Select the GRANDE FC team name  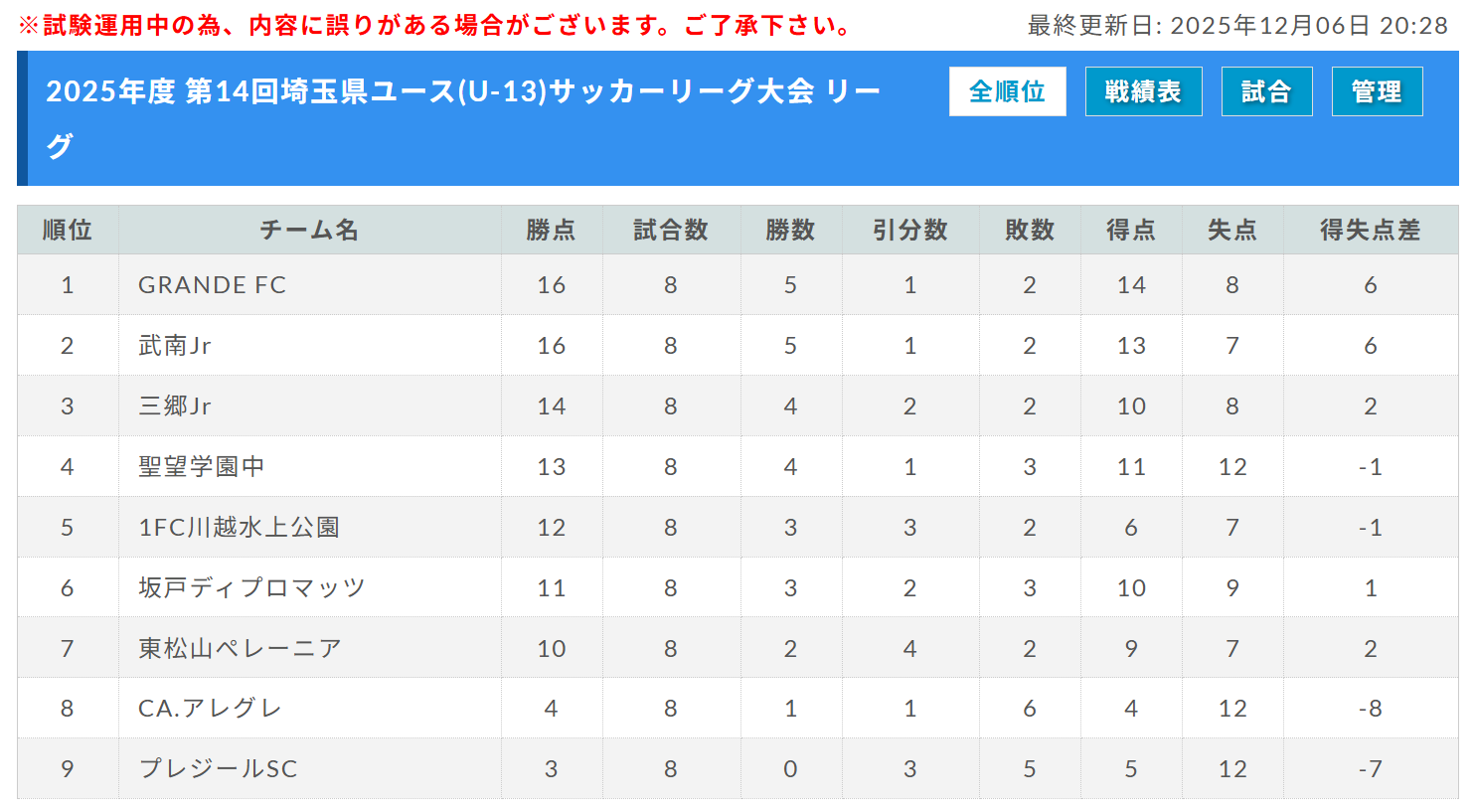212,285
